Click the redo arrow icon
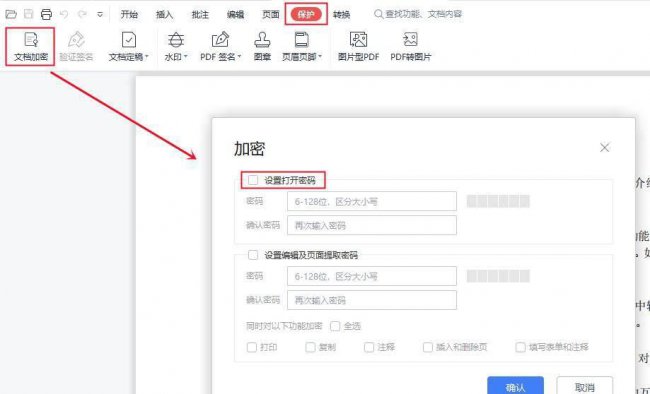 [x=82, y=14]
